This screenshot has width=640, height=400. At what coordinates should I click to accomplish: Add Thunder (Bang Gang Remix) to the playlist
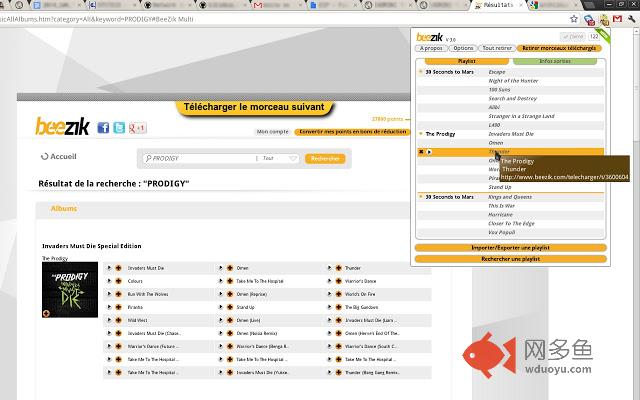click(338, 372)
